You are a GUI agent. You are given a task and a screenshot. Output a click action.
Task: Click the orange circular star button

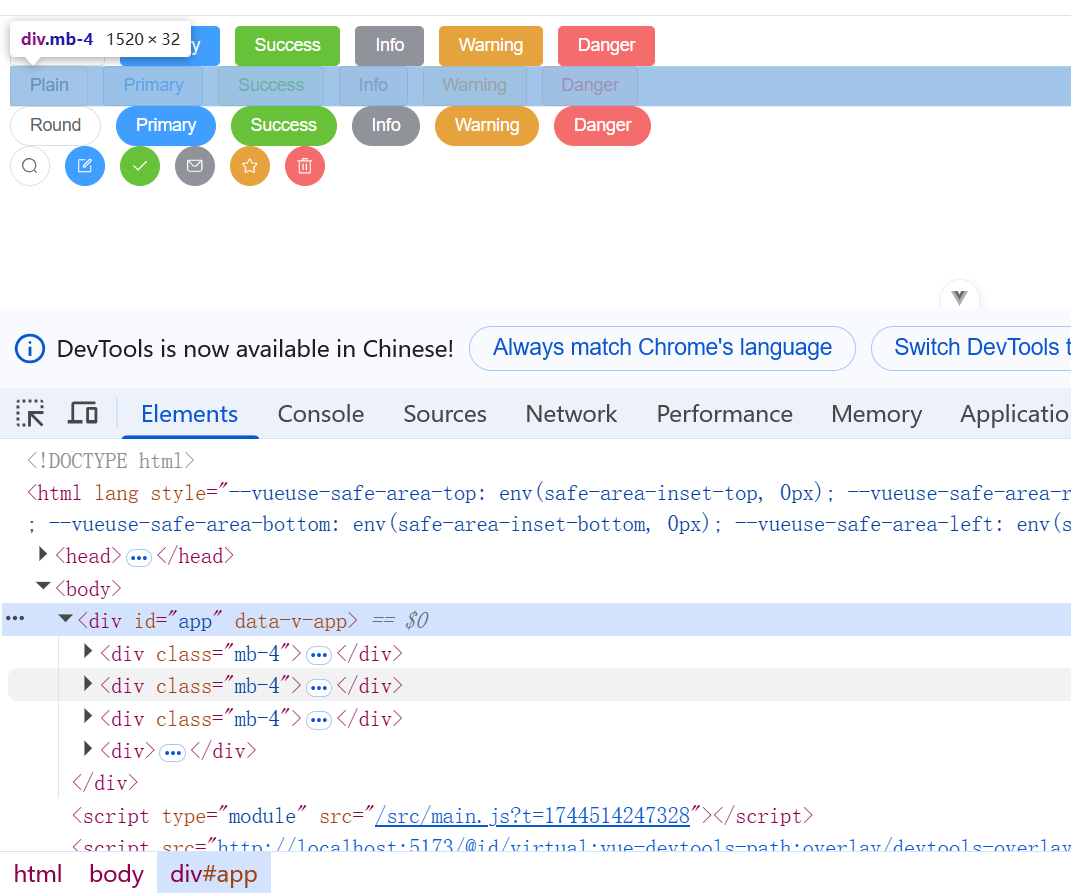[x=250, y=166]
